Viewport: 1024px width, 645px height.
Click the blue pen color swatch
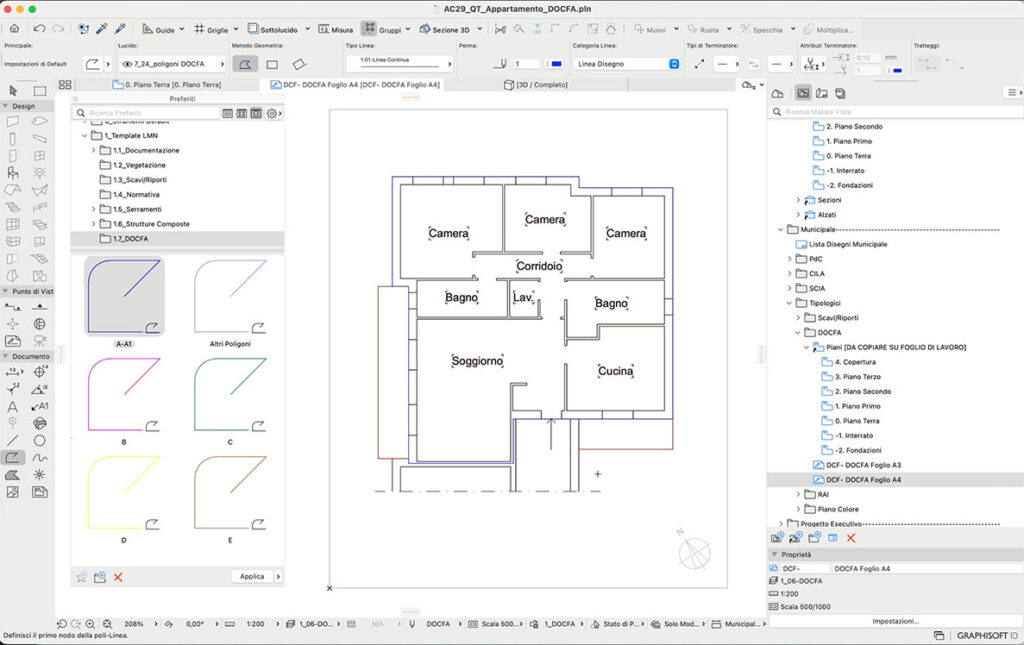(x=556, y=64)
